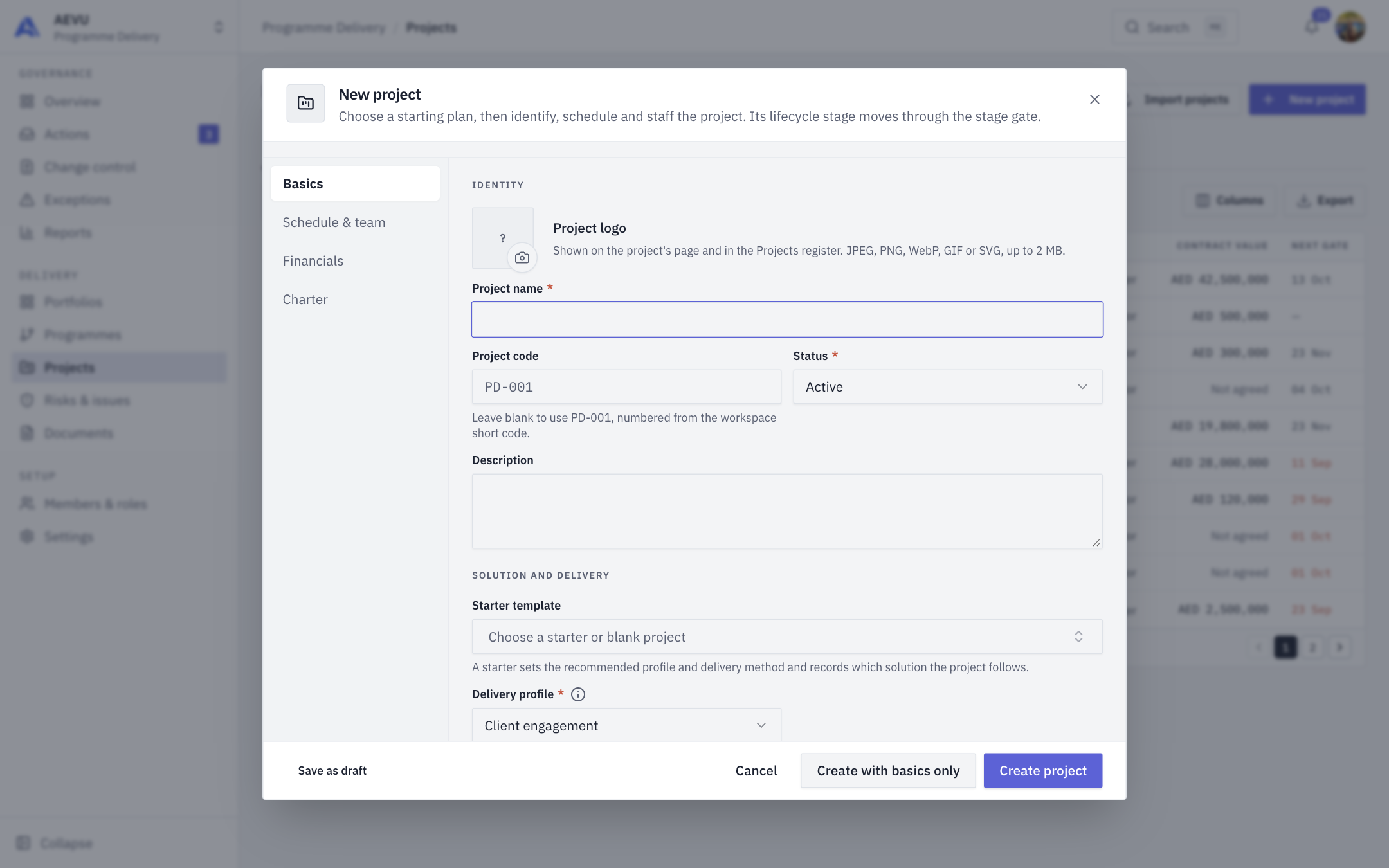Viewport: 1389px width, 868px height.
Task: Collapse the sidebar
Action: (x=55, y=843)
